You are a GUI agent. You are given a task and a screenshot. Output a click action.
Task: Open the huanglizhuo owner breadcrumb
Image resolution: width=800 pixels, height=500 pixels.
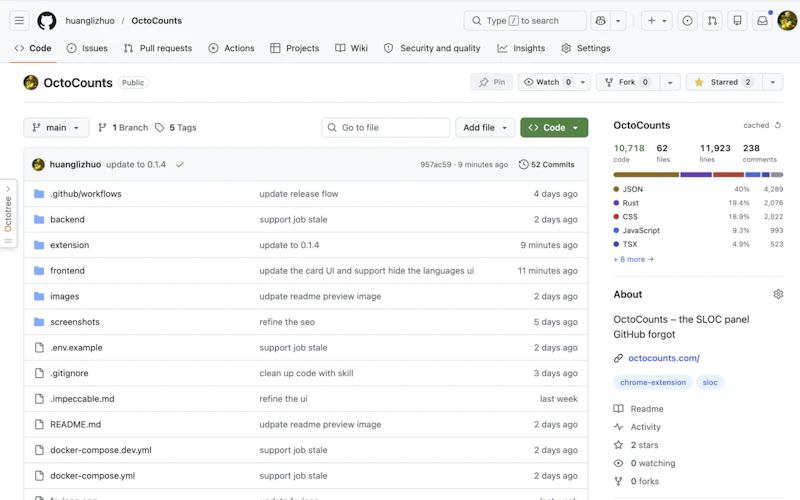pos(90,20)
